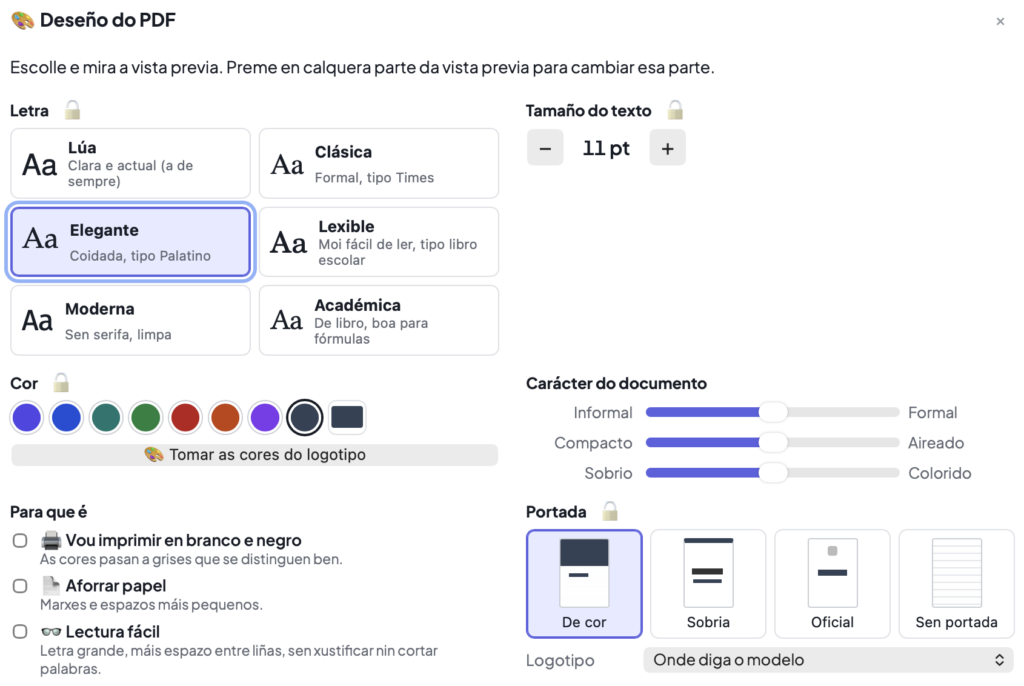Click the page icon beside Aforrar papel
This screenshot has height=686, width=1024.
(x=51, y=585)
